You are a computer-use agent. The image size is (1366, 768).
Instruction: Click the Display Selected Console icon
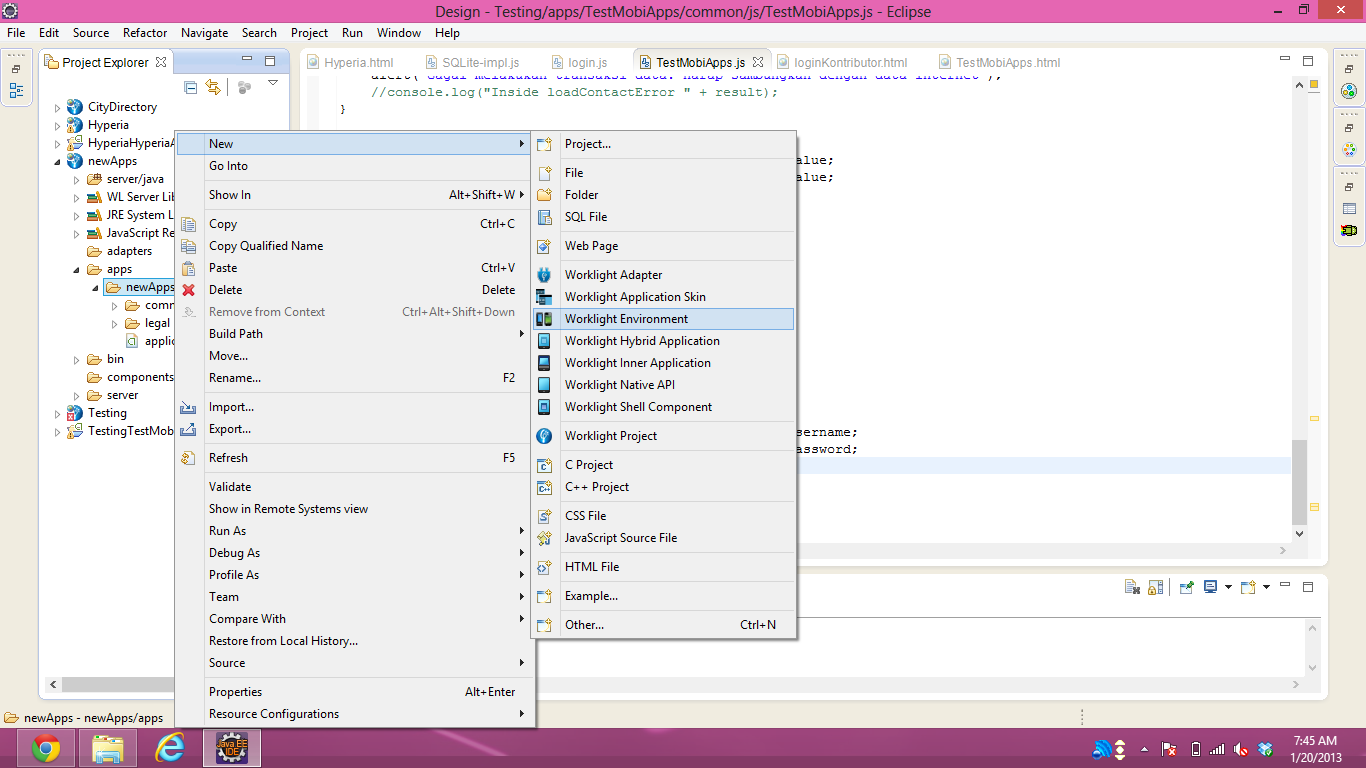[1209, 587]
